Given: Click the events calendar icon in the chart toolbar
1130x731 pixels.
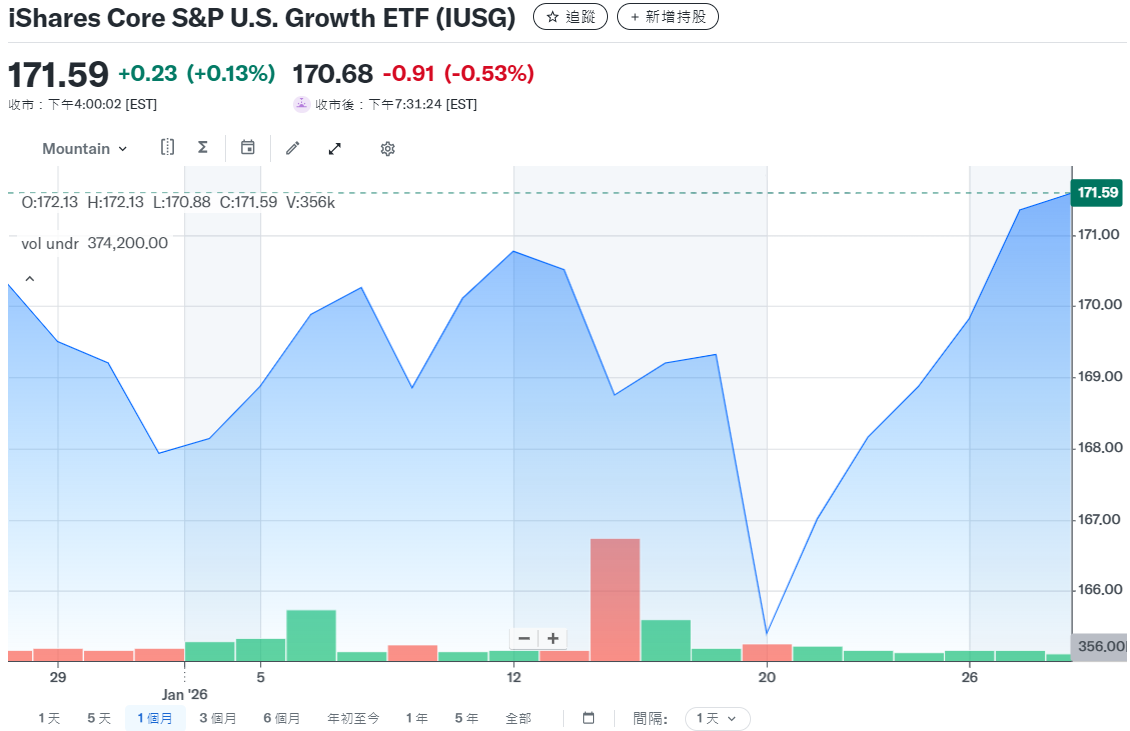Looking at the screenshot, I should tap(248, 148).
